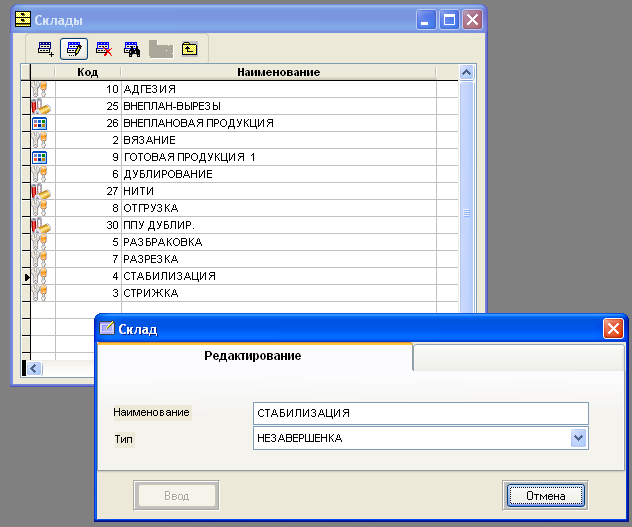Click the row icon next to ВНЕПЛАН-ВЫРЕЗЫ

41,106
